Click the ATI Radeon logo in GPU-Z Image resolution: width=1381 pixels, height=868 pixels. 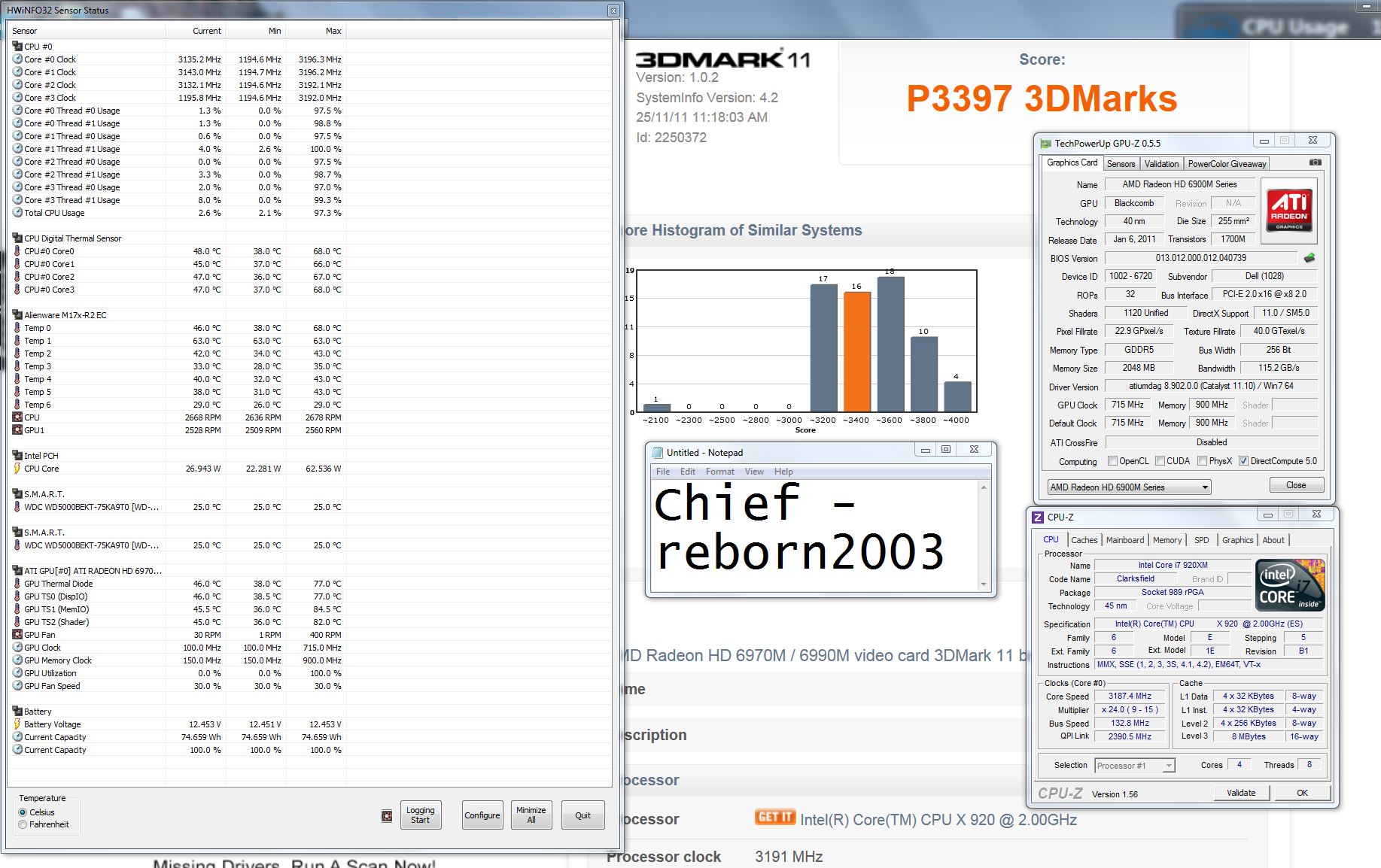[1289, 209]
